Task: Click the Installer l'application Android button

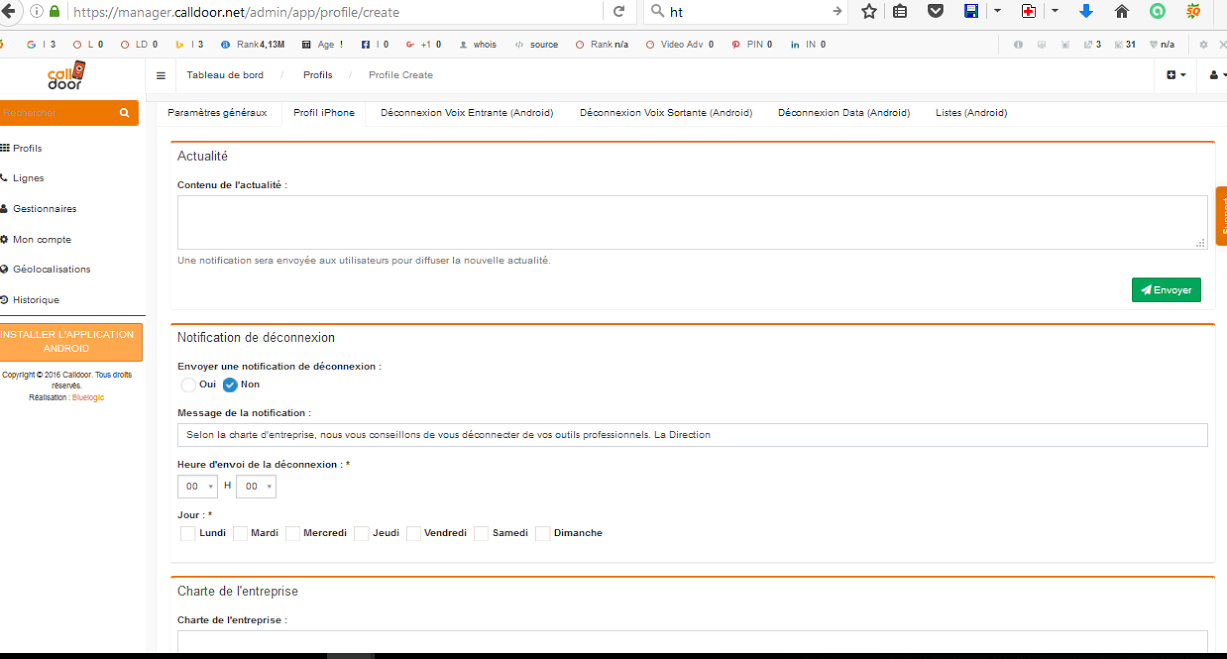Action: [68, 342]
